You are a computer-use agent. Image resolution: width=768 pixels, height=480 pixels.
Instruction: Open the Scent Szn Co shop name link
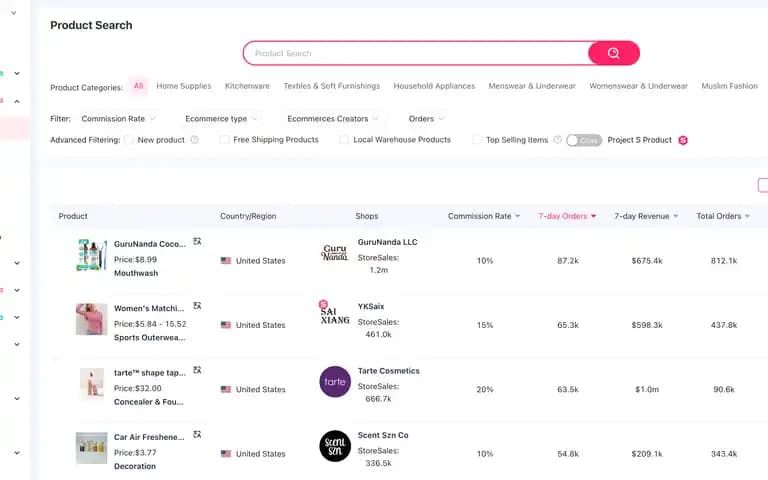pos(383,435)
